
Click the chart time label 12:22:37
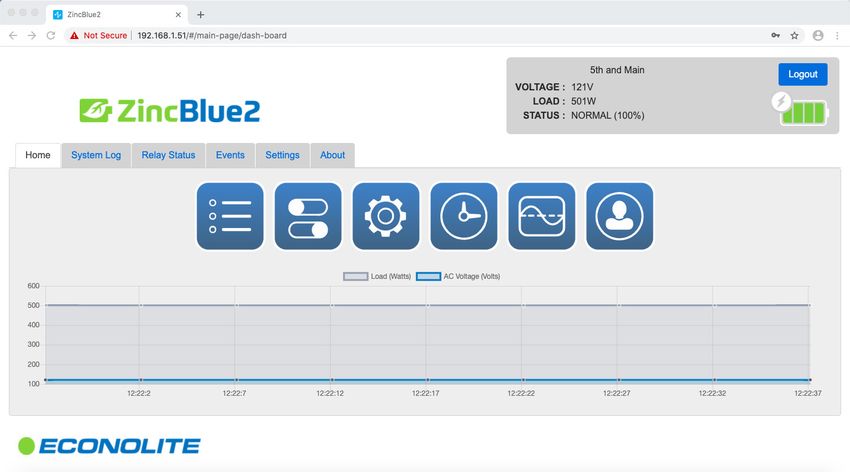tap(808, 393)
